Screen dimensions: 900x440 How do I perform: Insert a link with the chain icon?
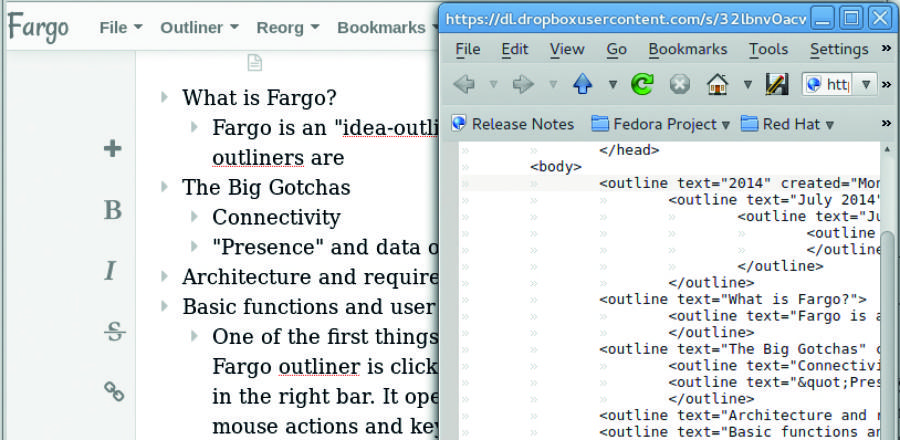(114, 391)
